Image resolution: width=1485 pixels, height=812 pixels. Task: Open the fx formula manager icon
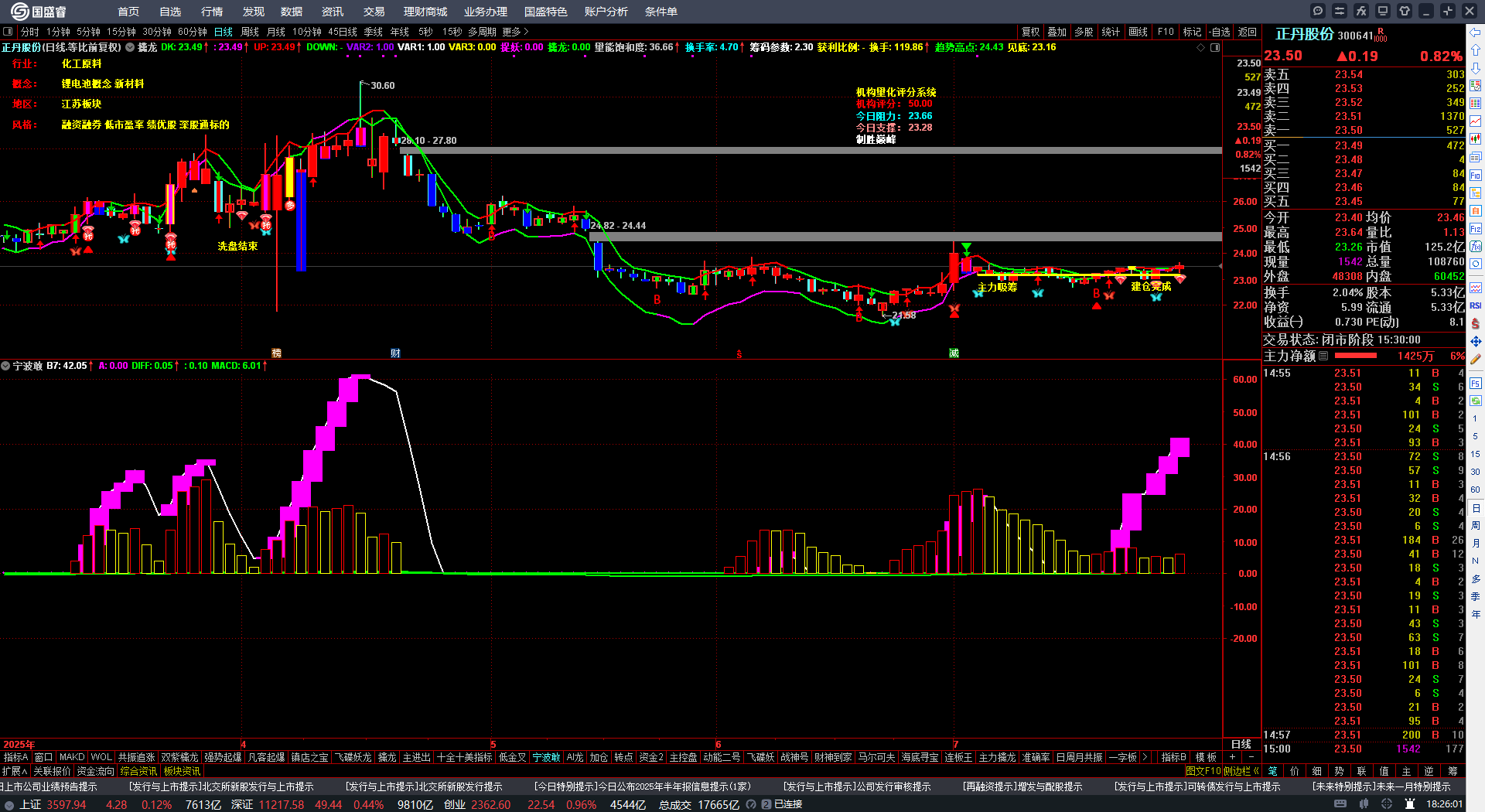(x=1361, y=11)
